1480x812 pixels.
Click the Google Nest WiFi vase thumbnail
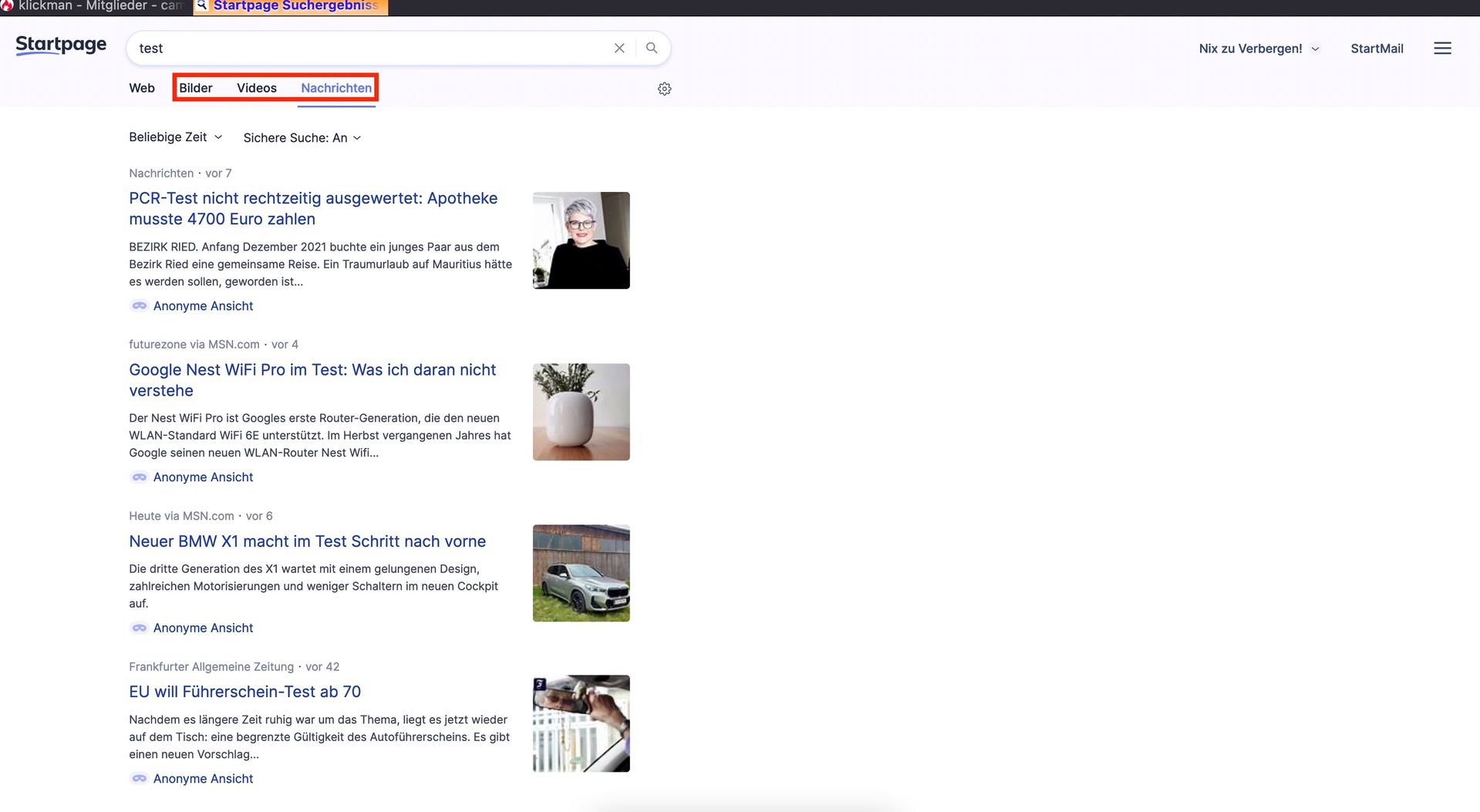pos(581,412)
